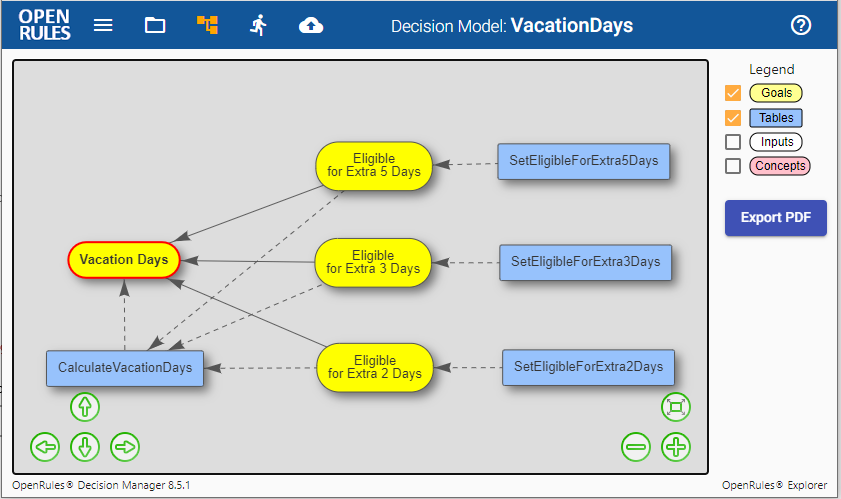The width and height of the screenshot is (841, 499).
Task: Click the Export PDF button
Action: [x=776, y=218]
